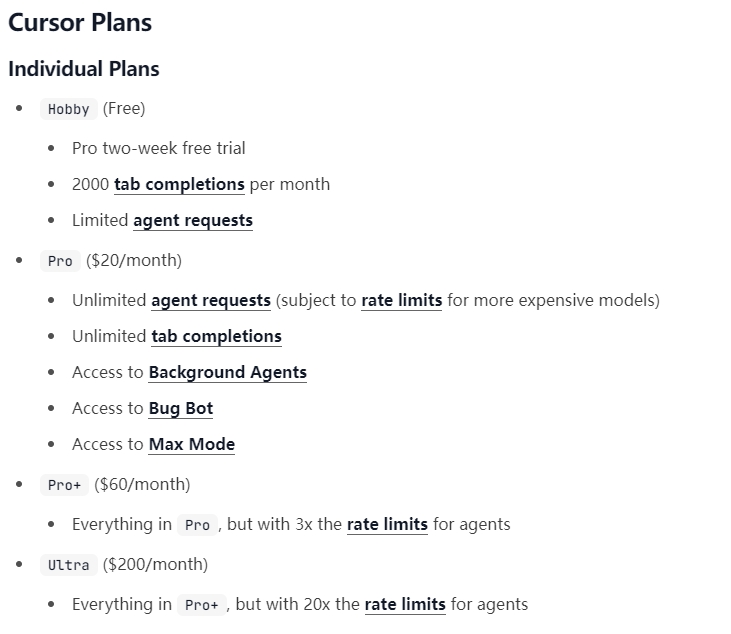Open Max Mode link
The width and height of the screenshot is (731, 634).
click(x=192, y=444)
